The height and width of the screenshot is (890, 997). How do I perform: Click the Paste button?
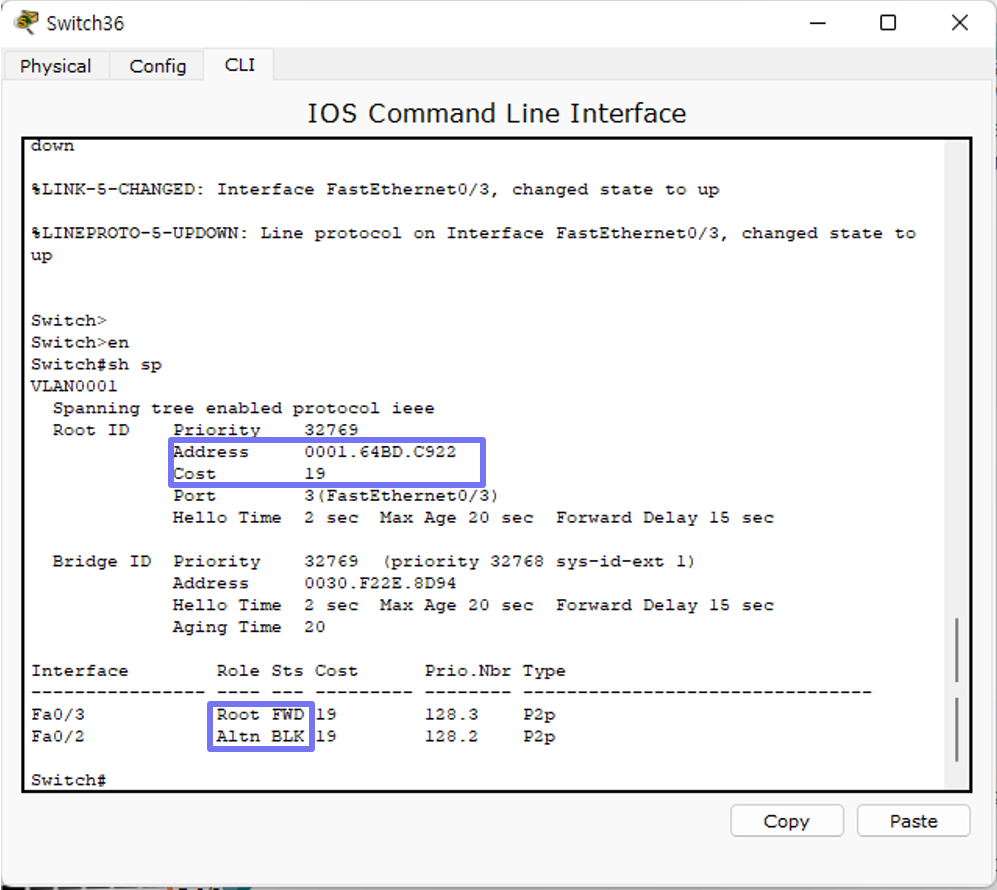(x=913, y=821)
